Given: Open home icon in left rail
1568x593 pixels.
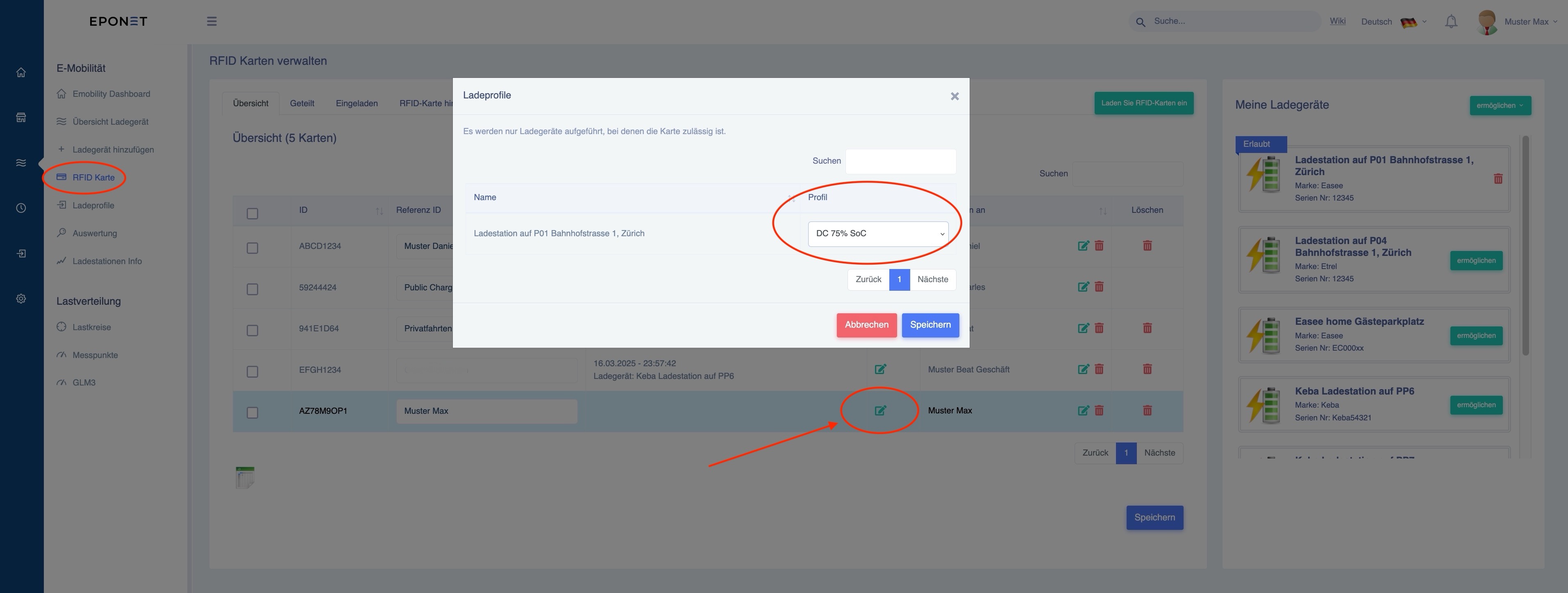Looking at the screenshot, I should [x=21, y=73].
